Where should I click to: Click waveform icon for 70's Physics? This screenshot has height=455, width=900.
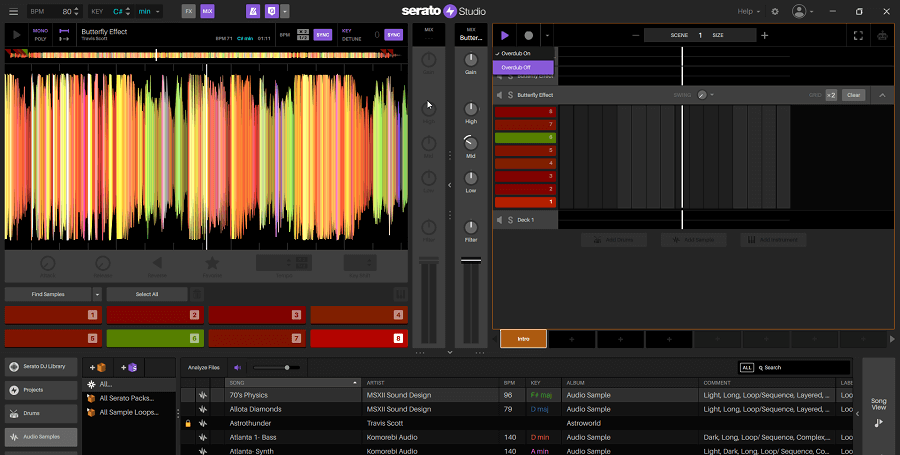pyautogui.click(x=203, y=395)
